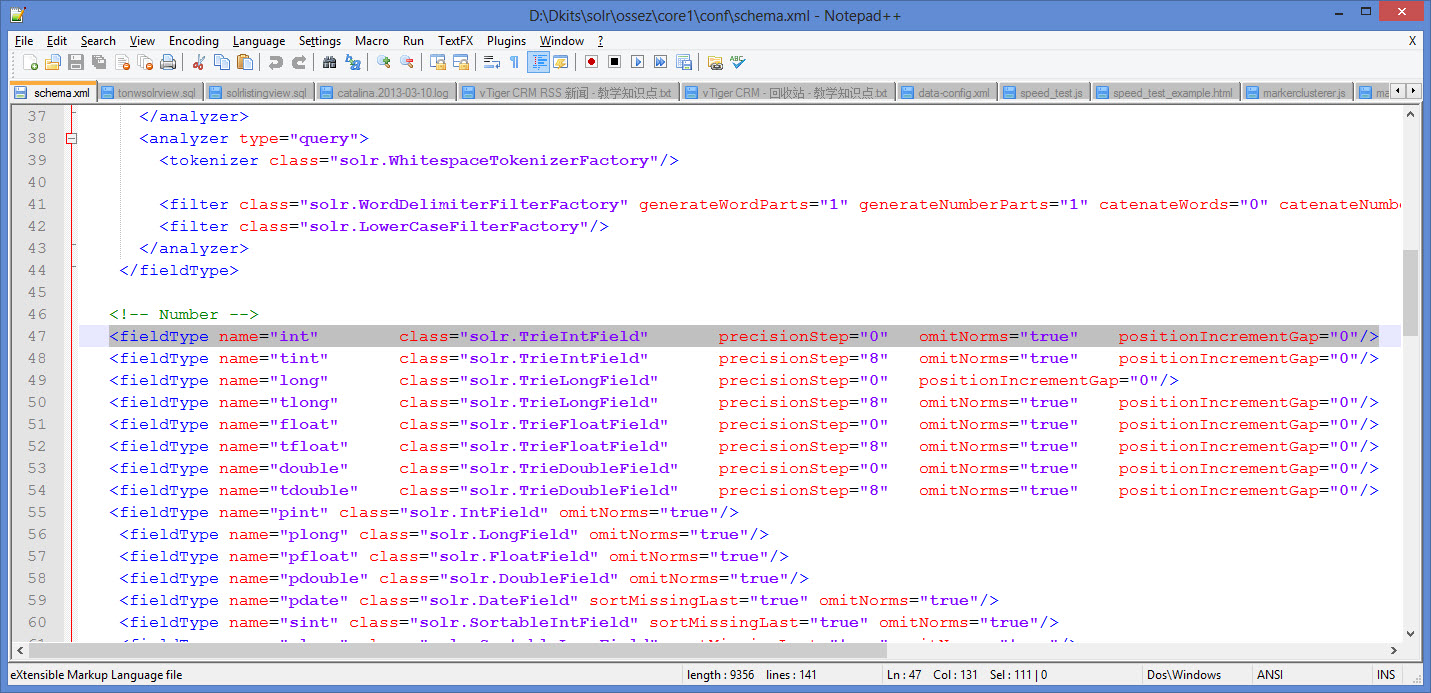Open the Search menu

click(98, 41)
